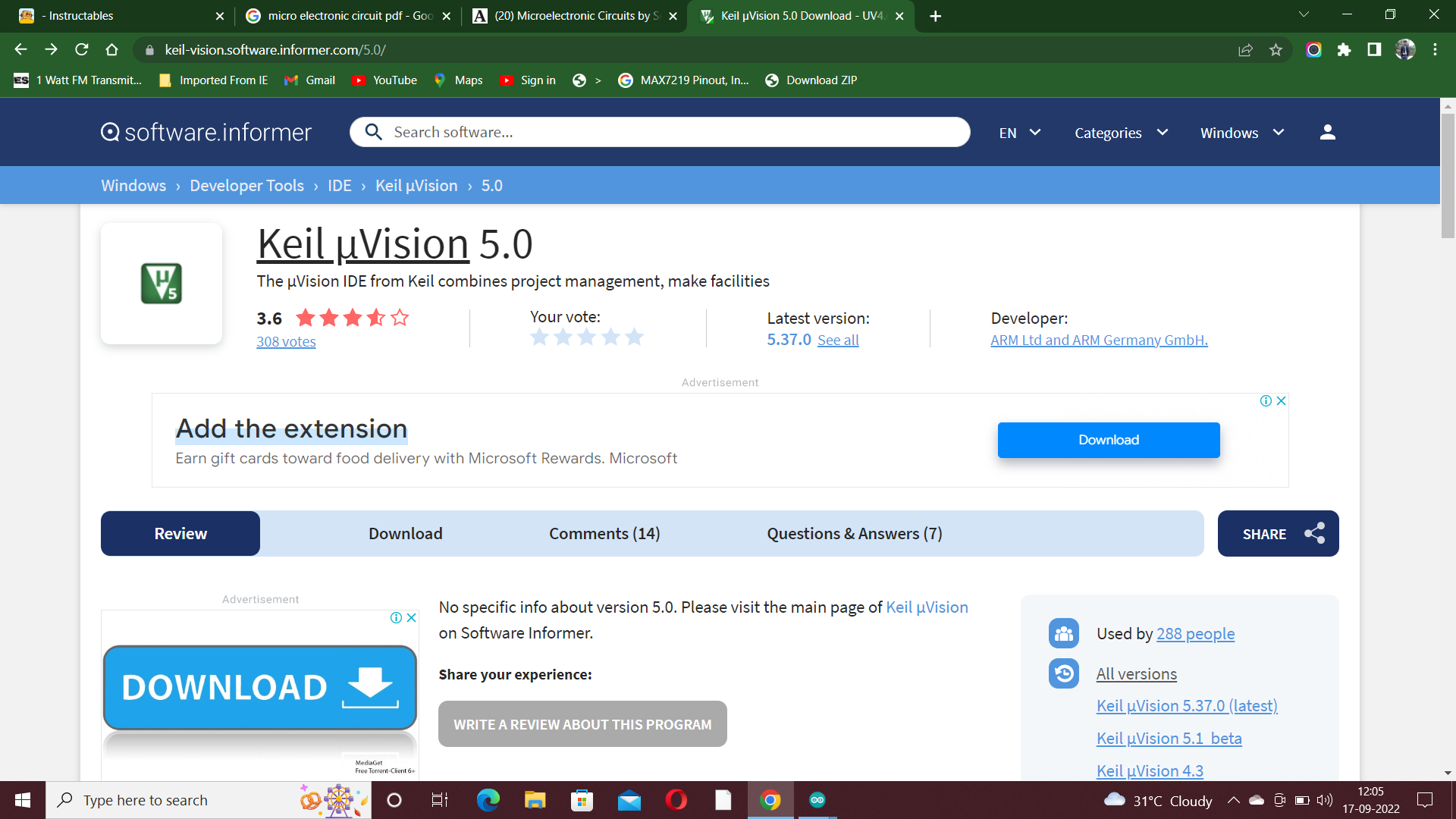Viewport: 1456px width, 819px height.
Task: Click Write a review about this program
Action: pos(582,724)
